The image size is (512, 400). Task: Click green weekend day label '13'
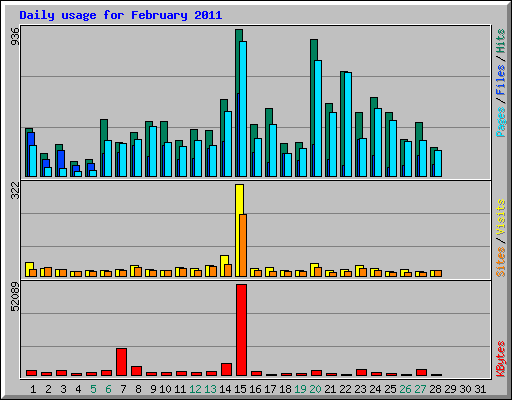pyautogui.click(x=210, y=389)
